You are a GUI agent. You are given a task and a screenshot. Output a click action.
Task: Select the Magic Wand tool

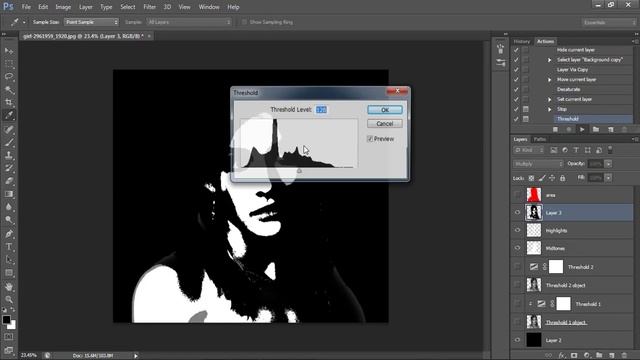click(9, 90)
